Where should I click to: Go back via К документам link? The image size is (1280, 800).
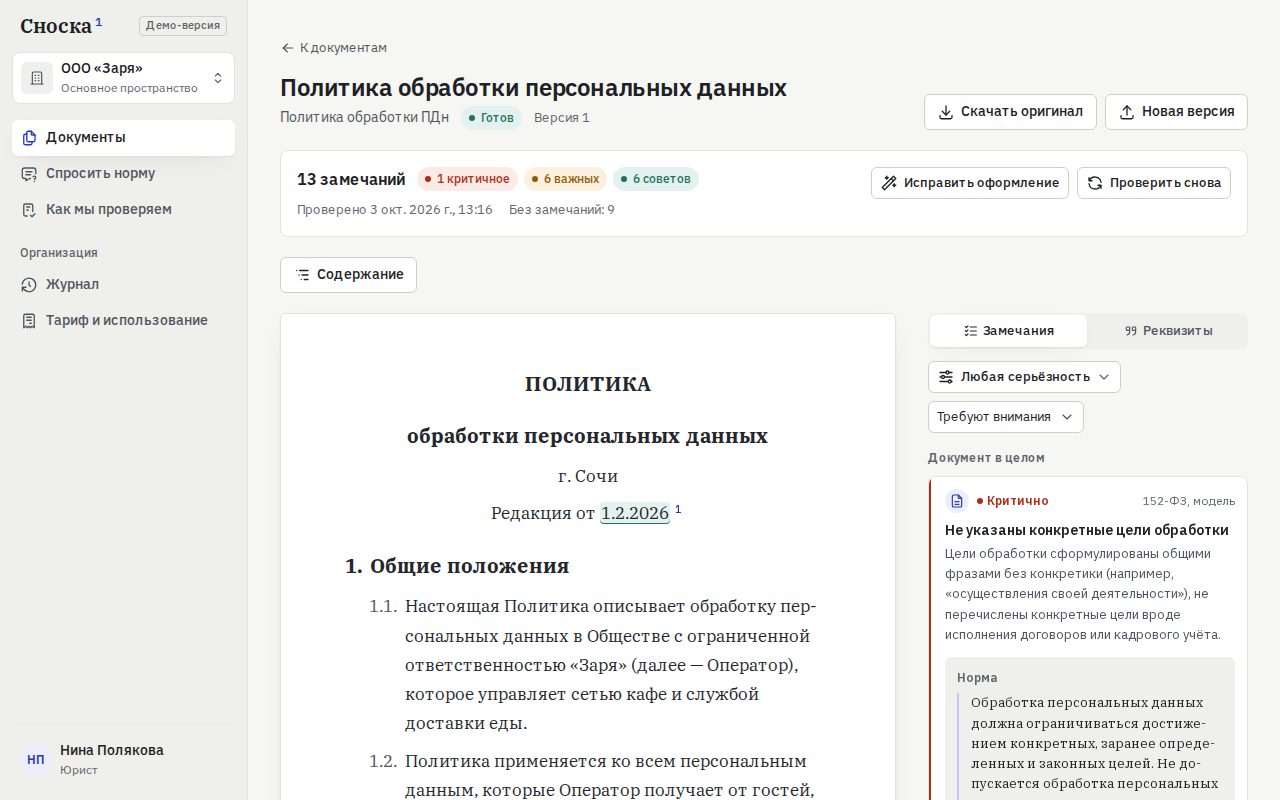[x=334, y=48]
